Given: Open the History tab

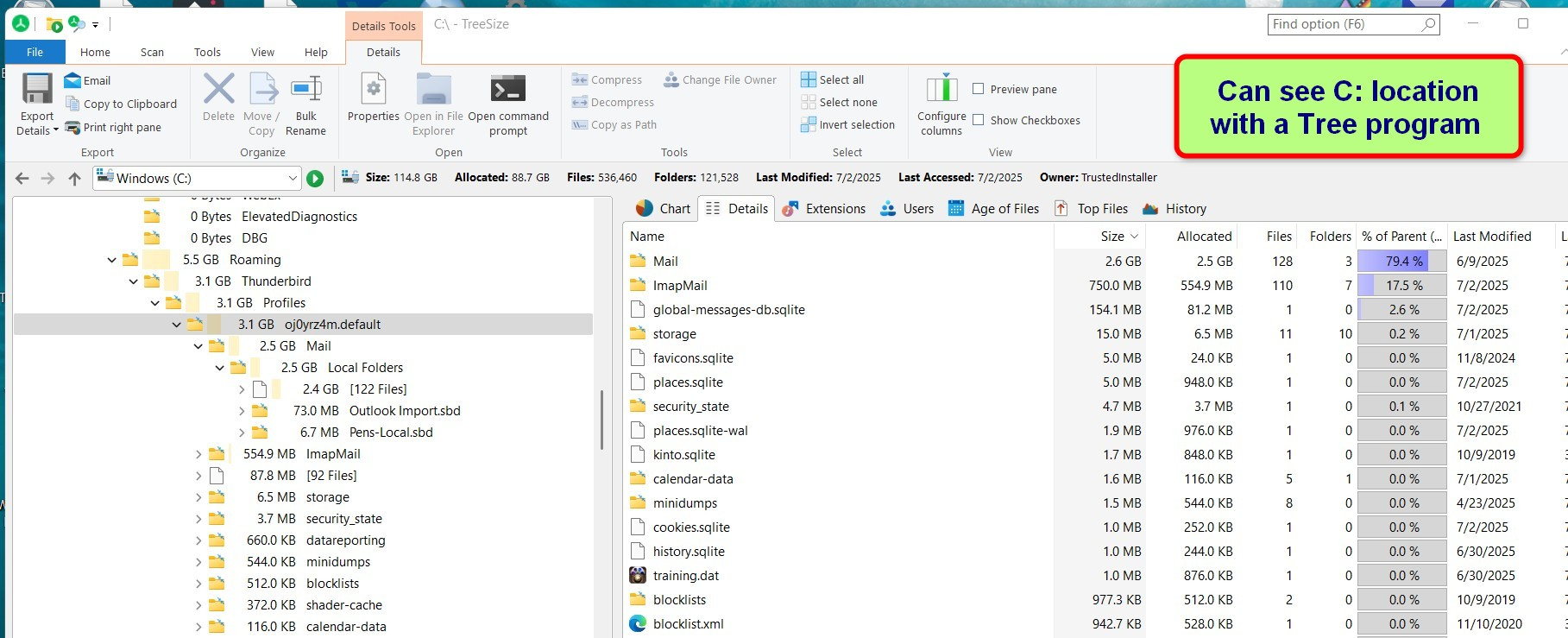Looking at the screenshot, I should click(x=1174, y=208).
